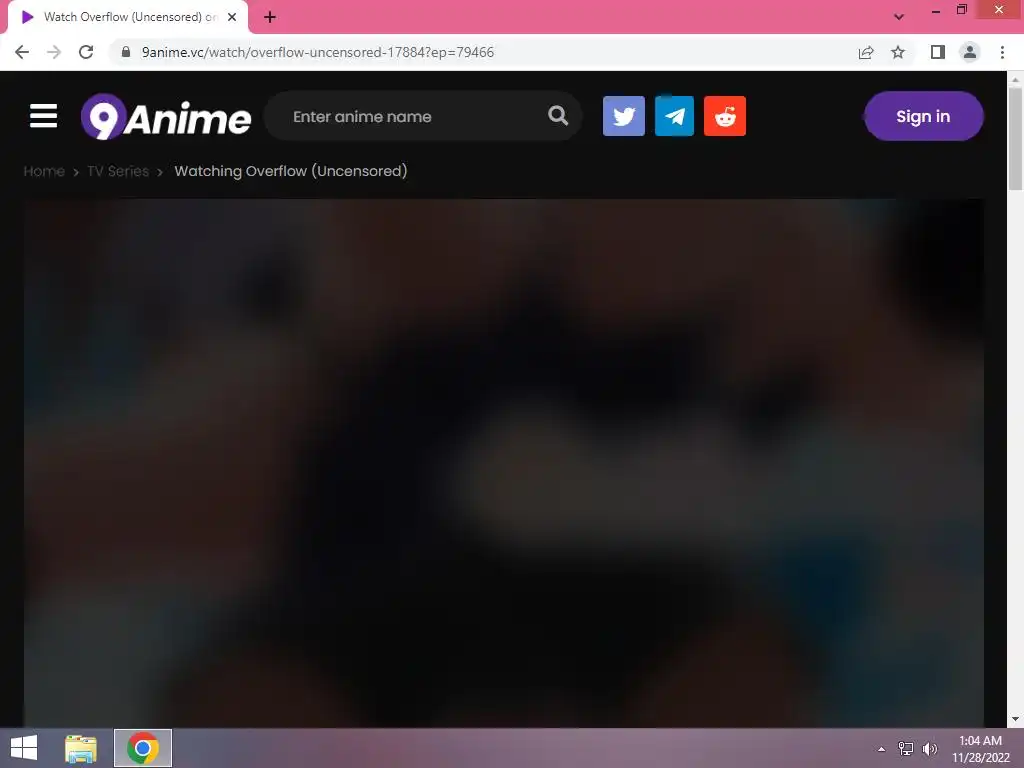Go to the Home breadcrumb
The image size is (1024, 768).
44,171
